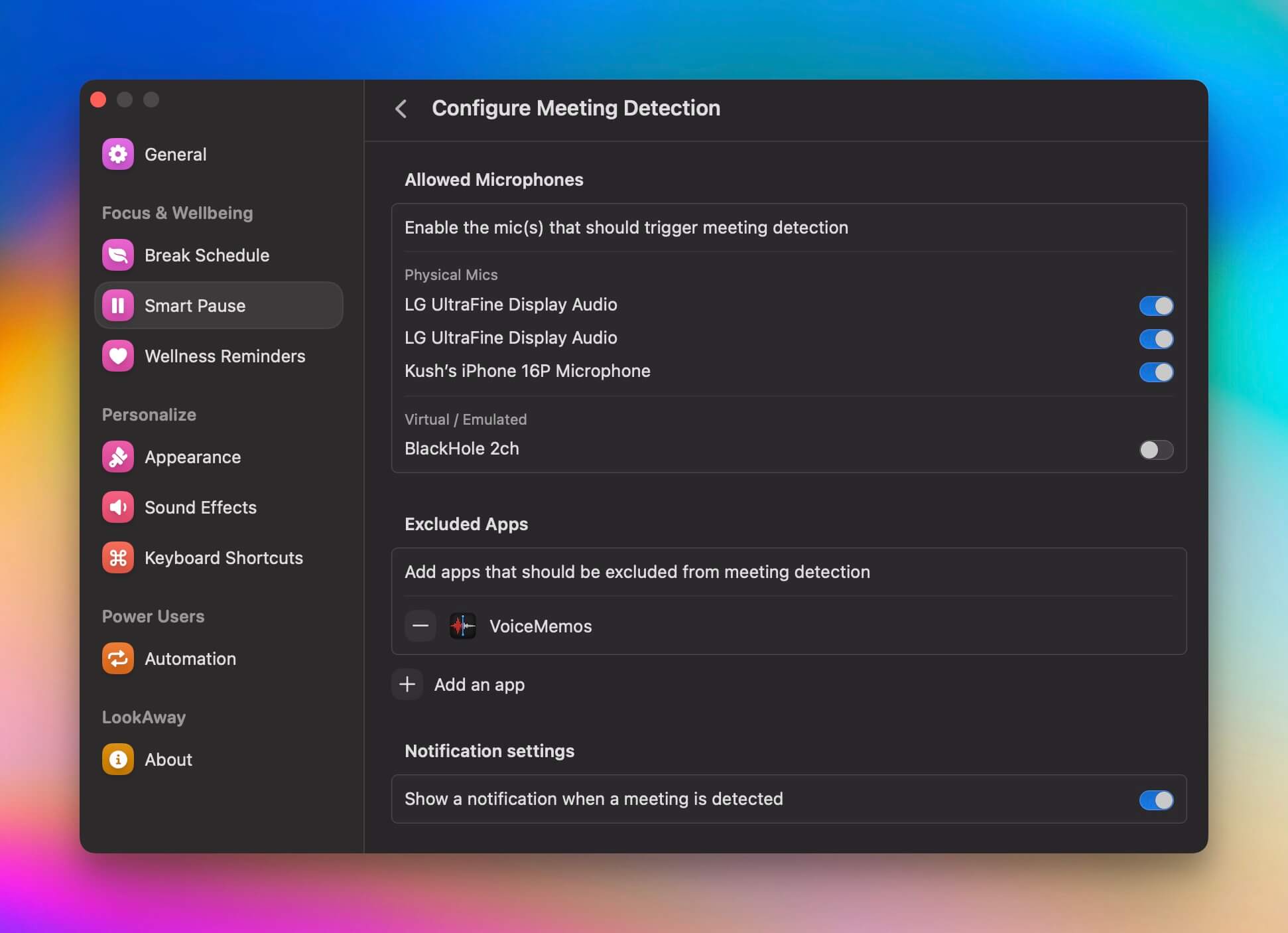Select the Automation arrows icon
The image size is (1288, 933).
(x=117, y=658)
